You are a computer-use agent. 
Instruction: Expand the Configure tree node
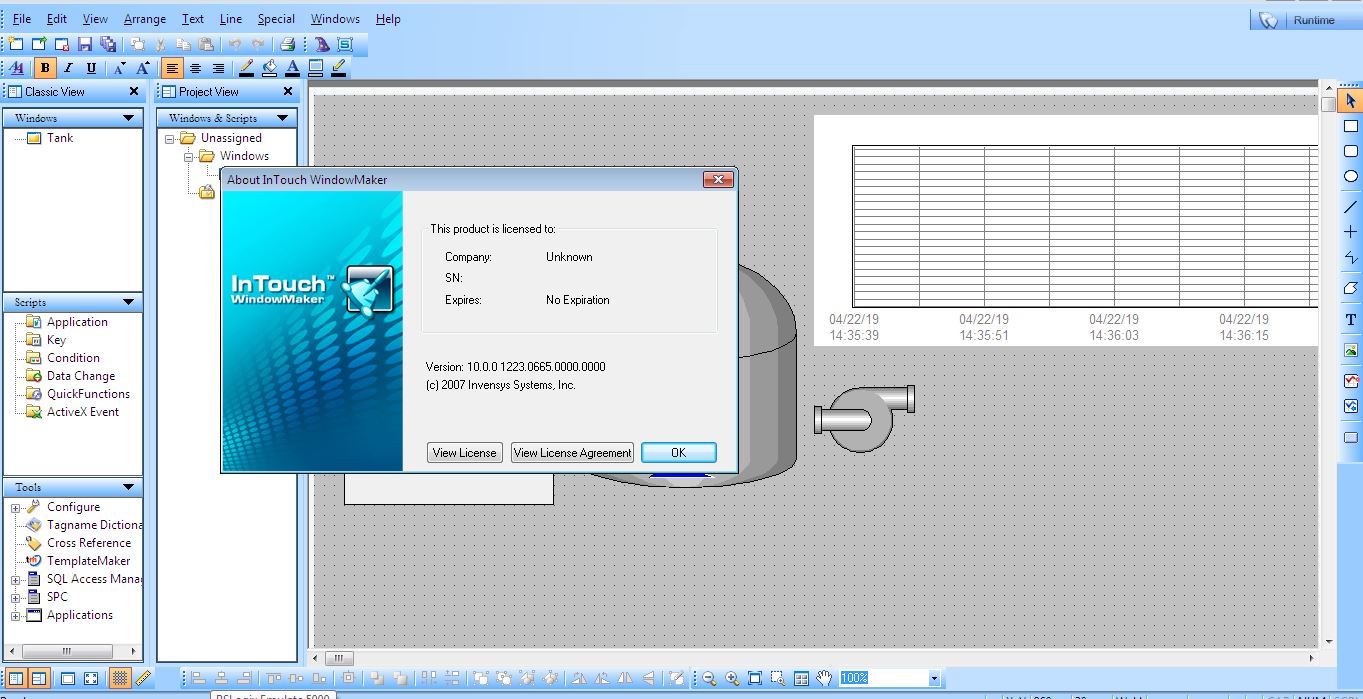[x=16, y=507]
